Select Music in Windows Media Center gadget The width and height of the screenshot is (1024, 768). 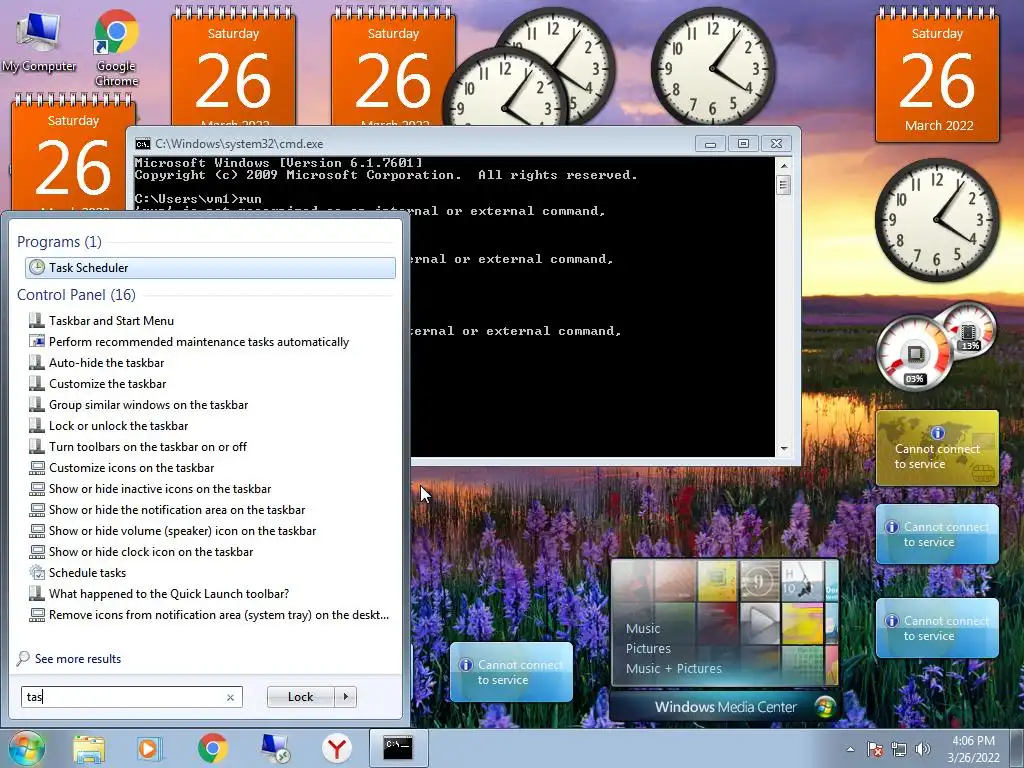[643, 628]
